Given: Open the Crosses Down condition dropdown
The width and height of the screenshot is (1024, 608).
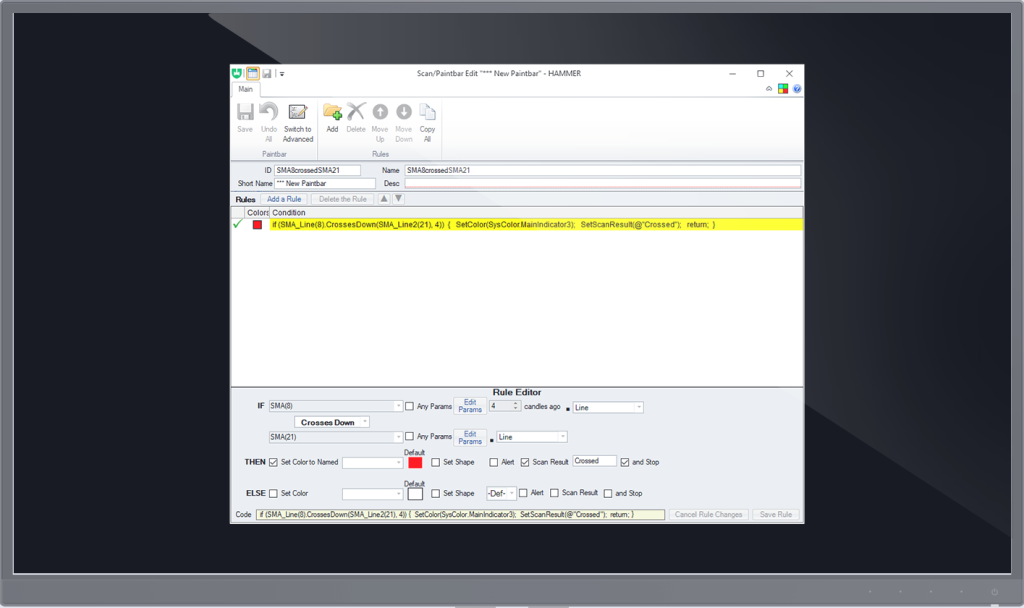Looking at the screenshot, I should coord(364,423).
